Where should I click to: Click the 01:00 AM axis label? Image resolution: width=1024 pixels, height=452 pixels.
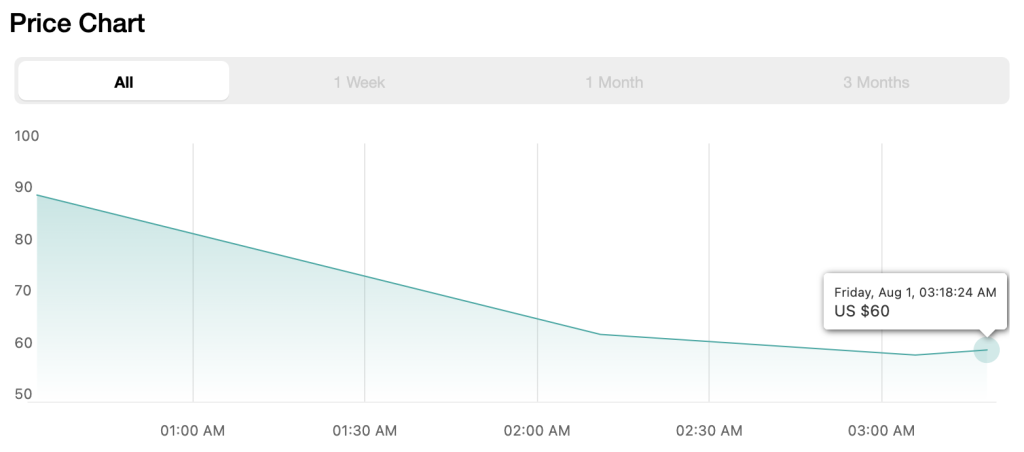[x=193, y=430]
